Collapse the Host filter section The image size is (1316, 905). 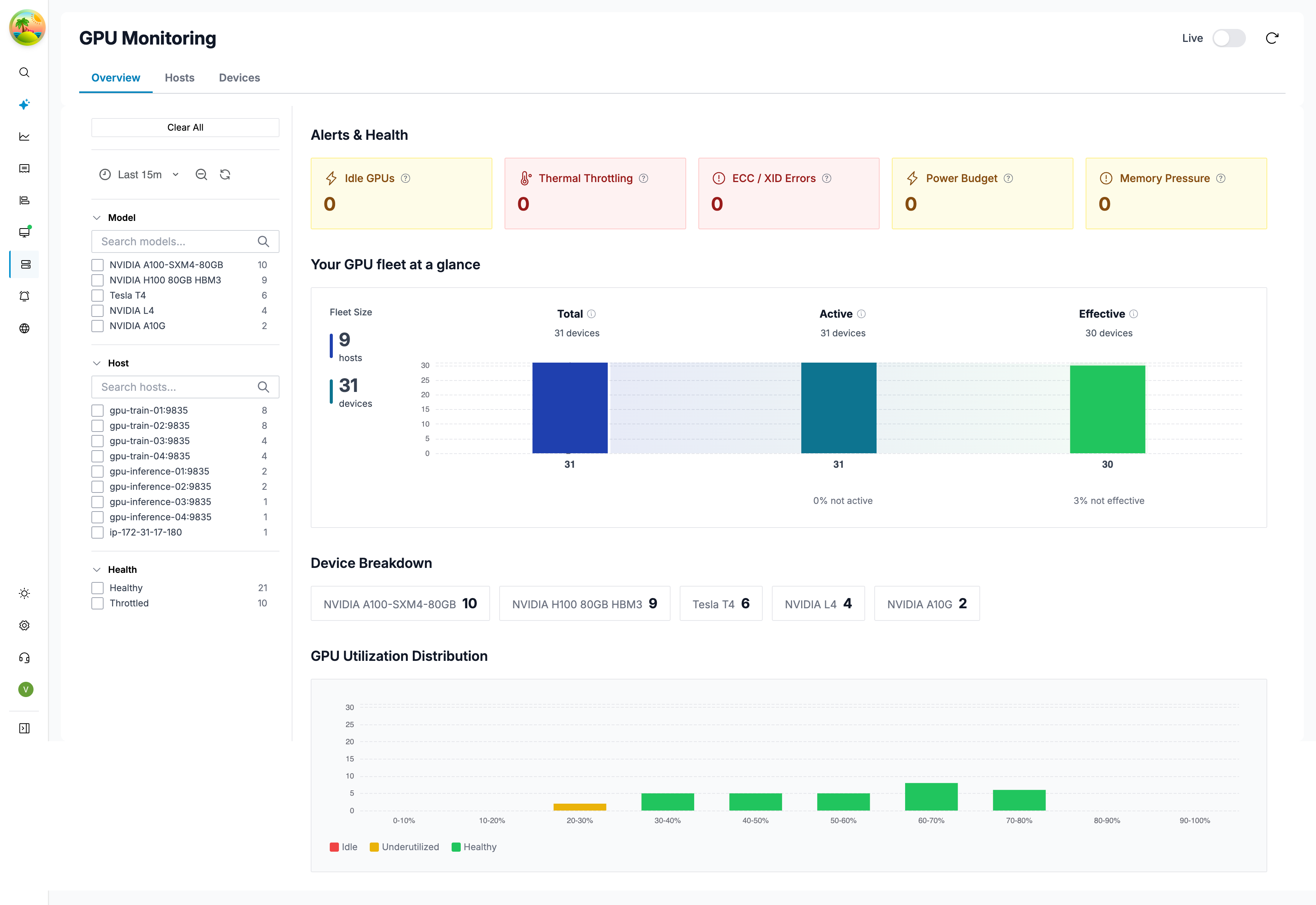coord(97,363)
